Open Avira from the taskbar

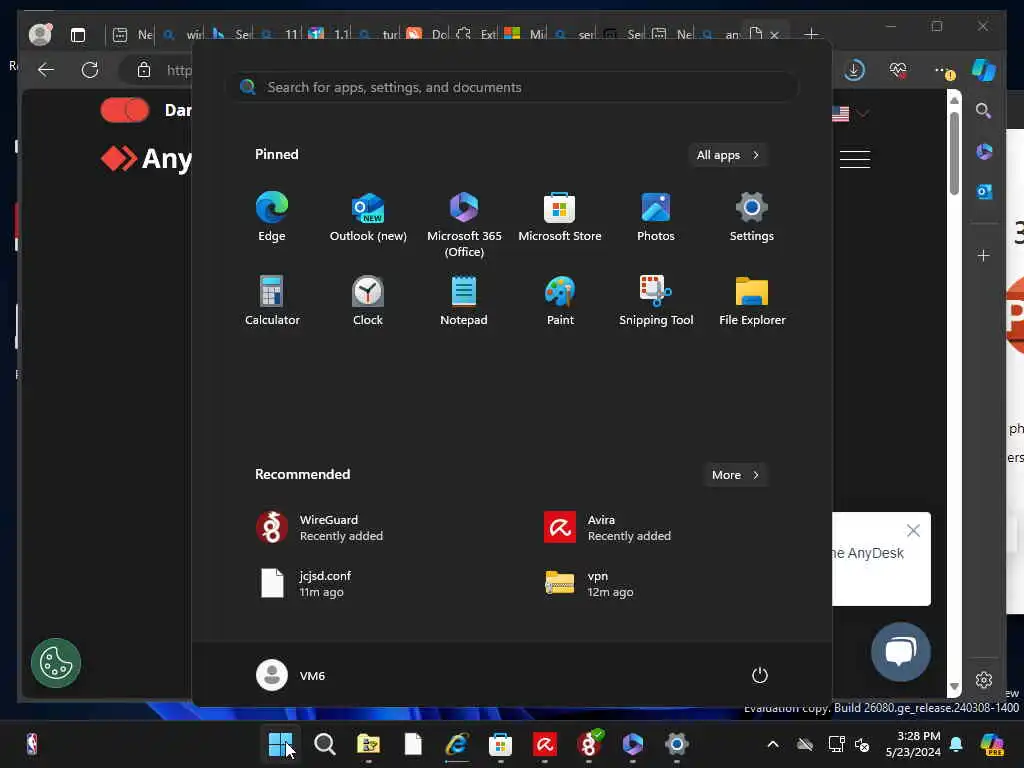point(545,744)
